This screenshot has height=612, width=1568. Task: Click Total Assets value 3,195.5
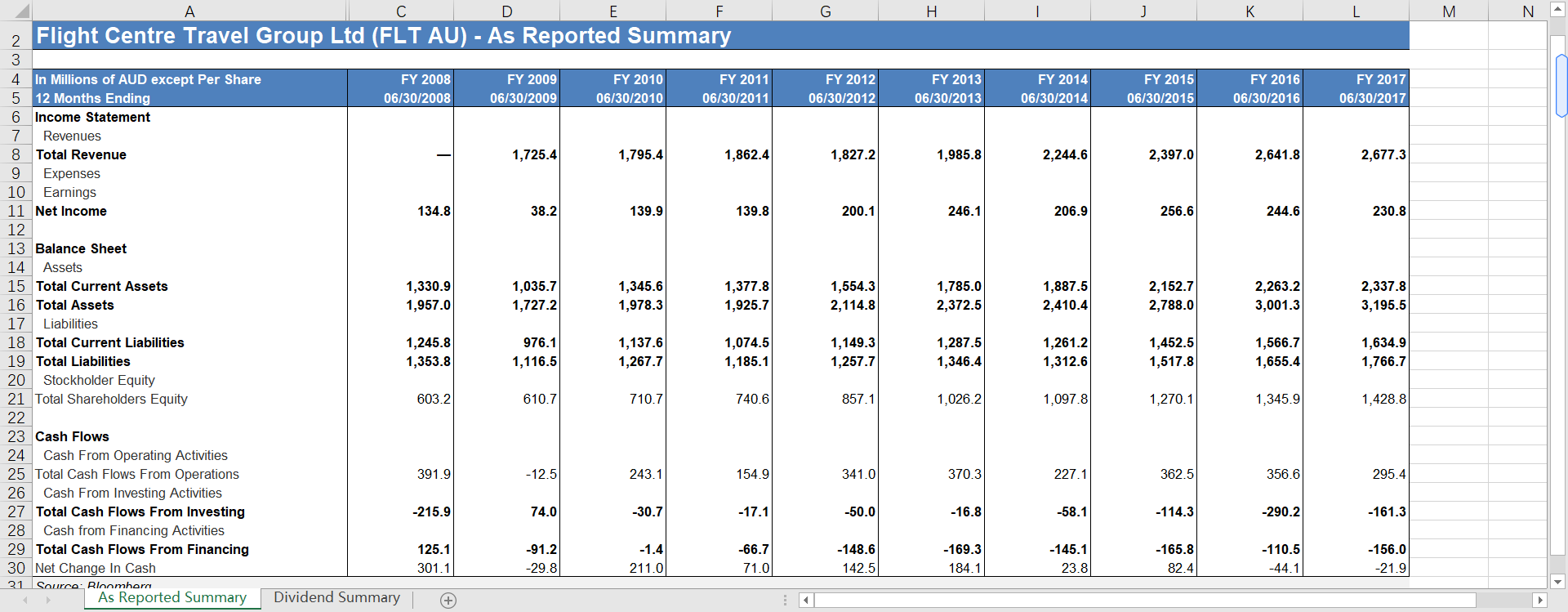point(1356,305)
